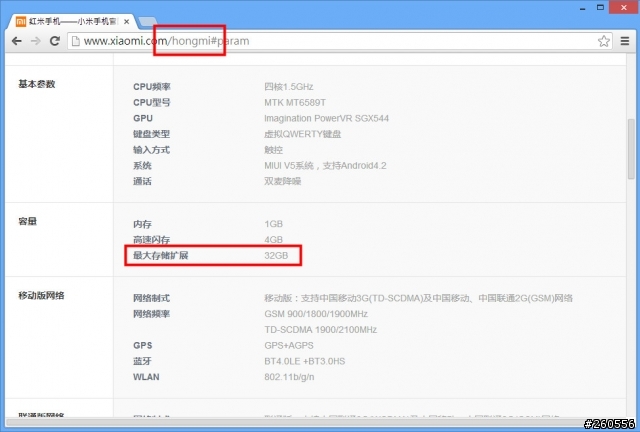Click the 虚拟QWERTY键盘 value
The height and width of the screenshot is (432, 640).
point(302,134)
